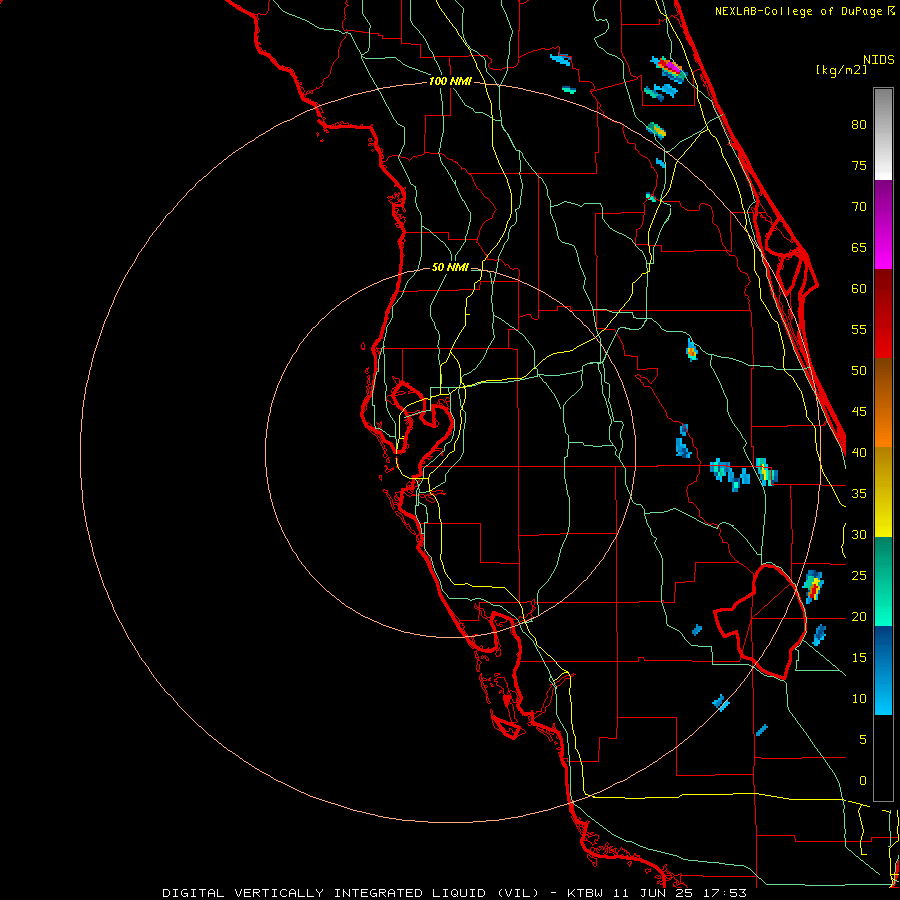
Task: Click the 75 value on the color scale
Action: (x=859, y=165)
